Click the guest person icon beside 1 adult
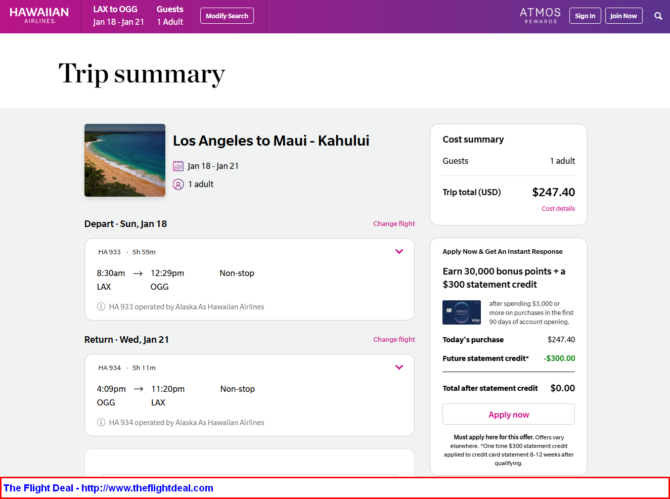Image resolution: width=670 pixels, height=499 pixels. click(x=178, y=184)
